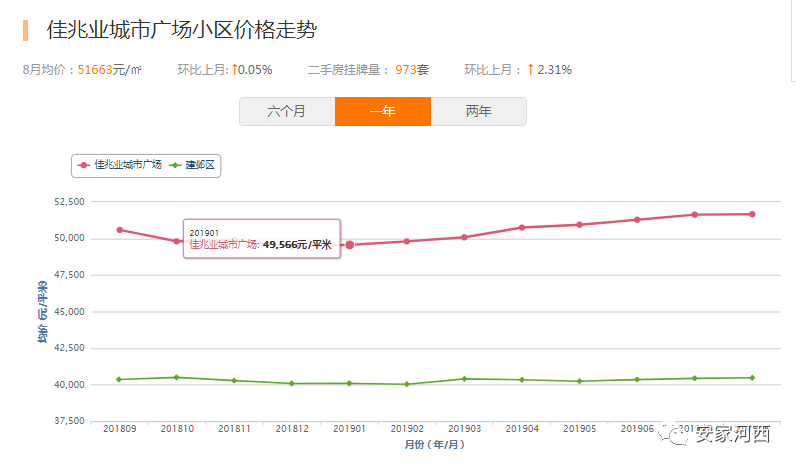This screenshot has height=468, width=796.
Task: Click the last green data point on the right
Action: (x=752, y=378)
